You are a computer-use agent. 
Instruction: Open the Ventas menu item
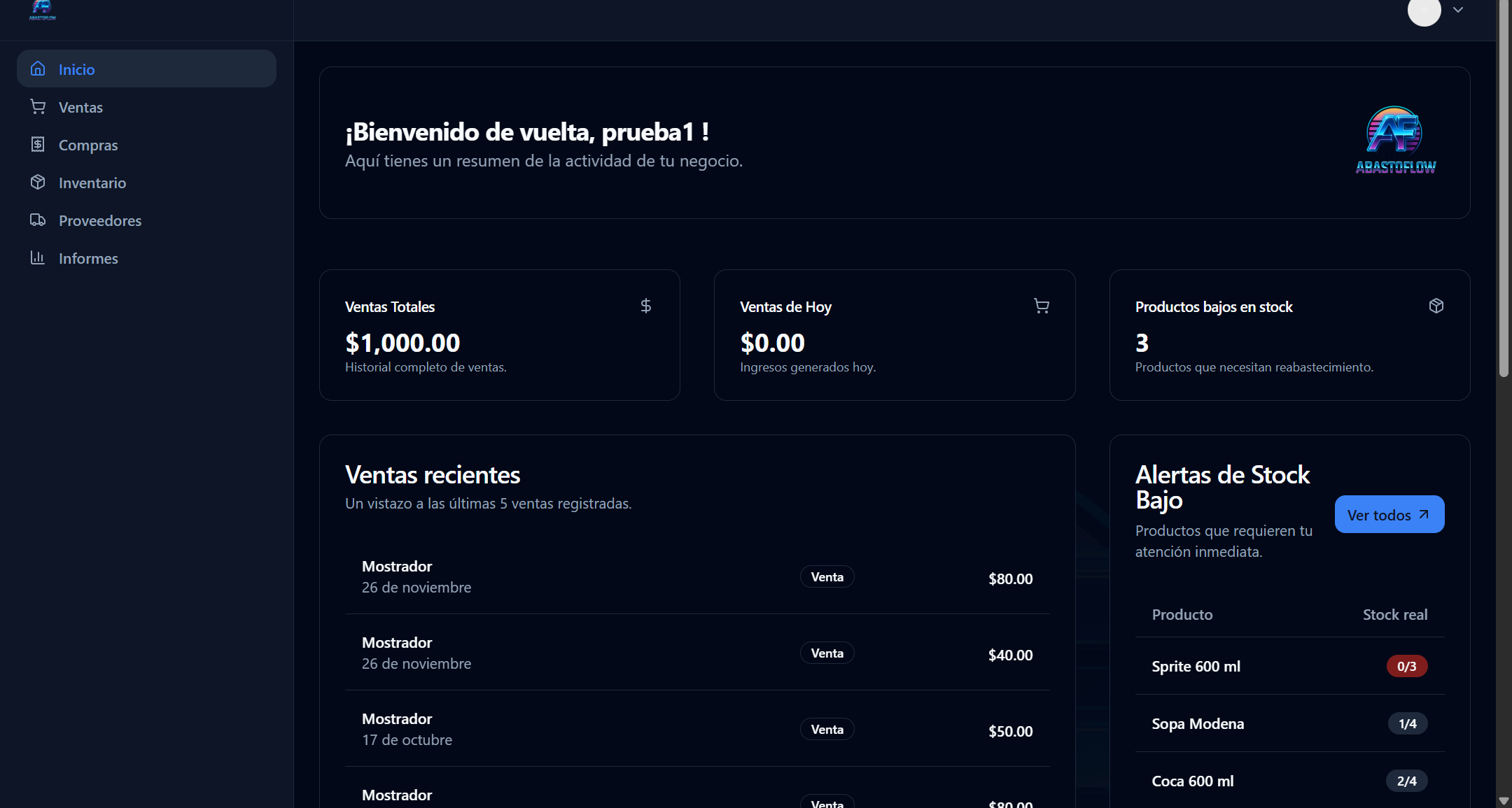(80, 107)
